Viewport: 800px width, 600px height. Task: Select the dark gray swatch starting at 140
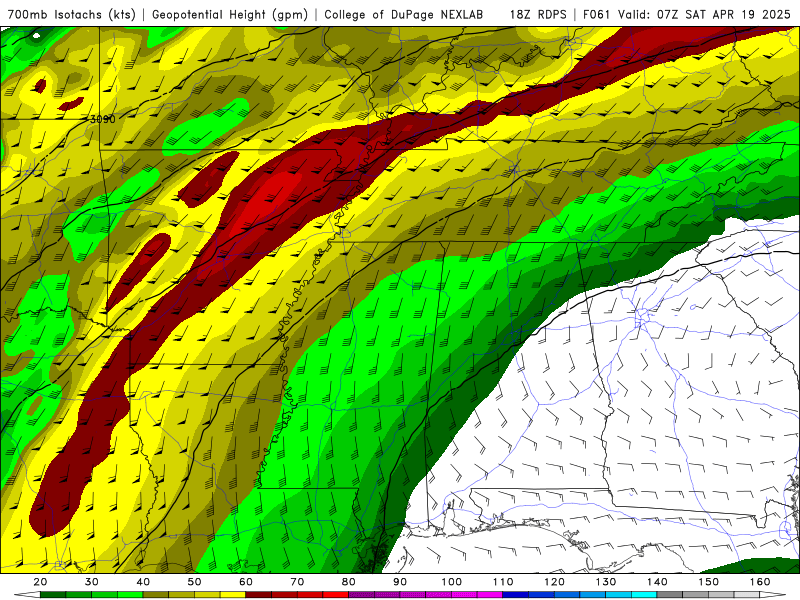669,595
